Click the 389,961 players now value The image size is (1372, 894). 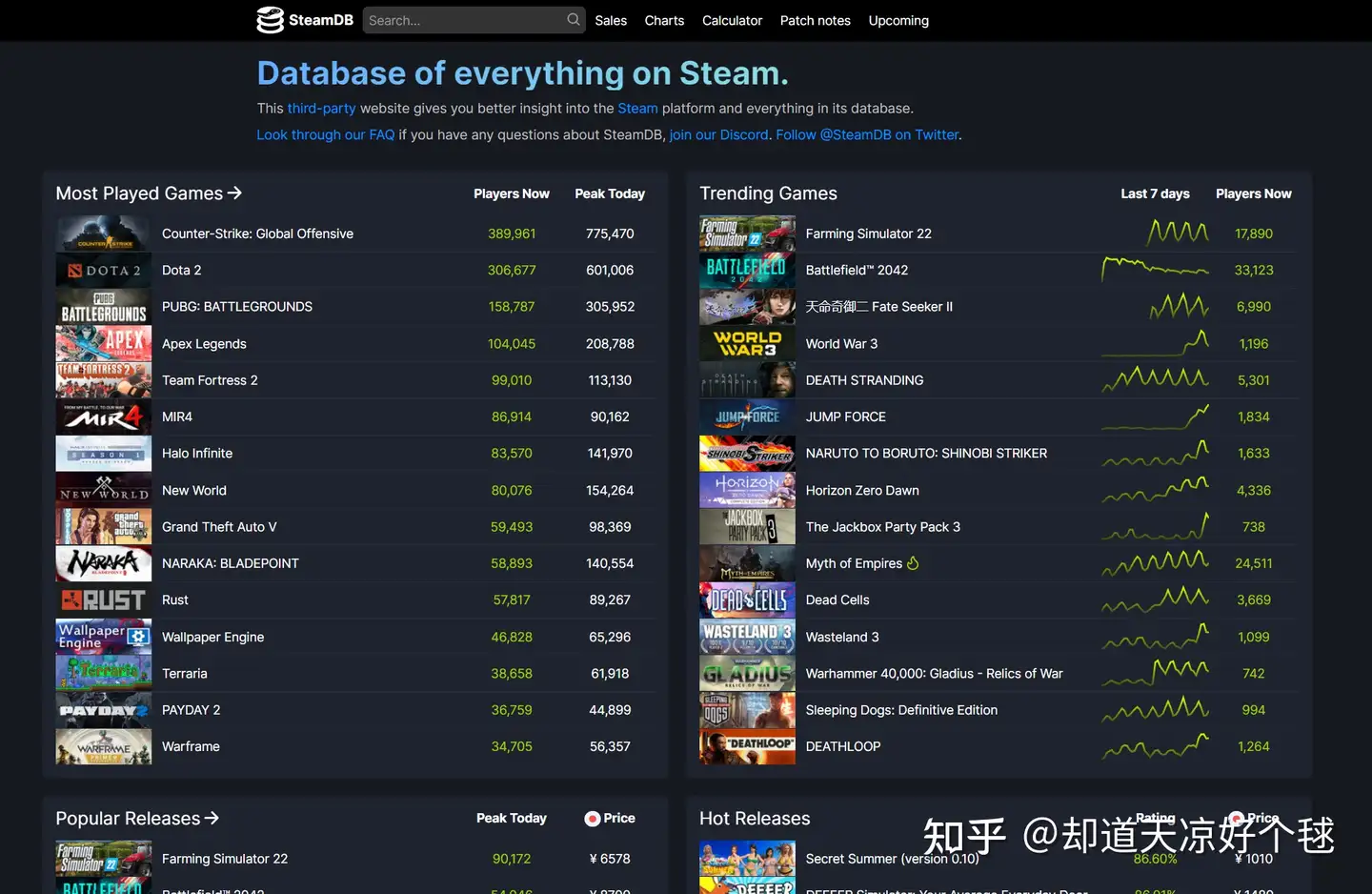point(512,234)
